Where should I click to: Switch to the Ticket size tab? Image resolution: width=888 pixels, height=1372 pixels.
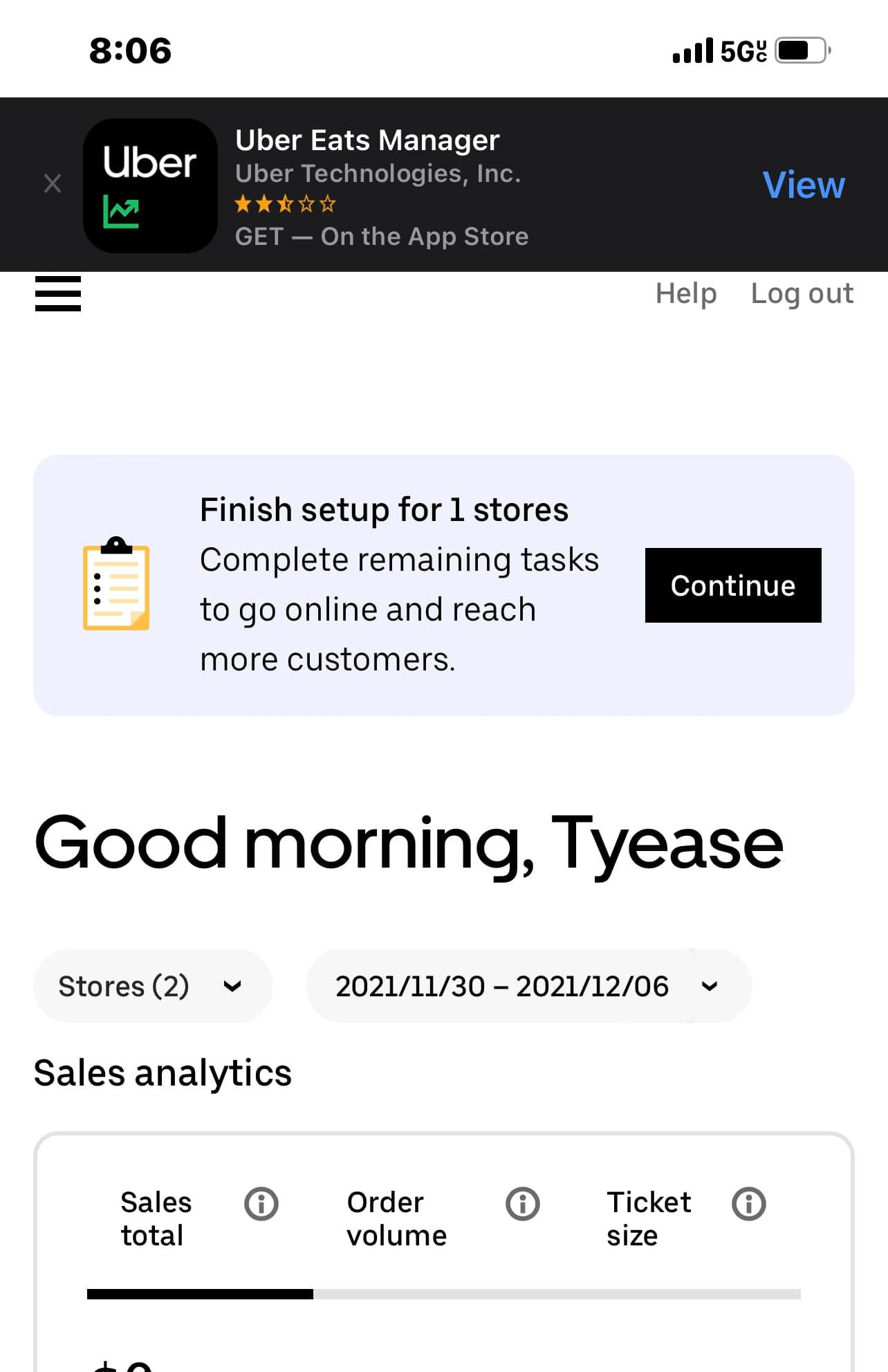tap(648, 1218)
